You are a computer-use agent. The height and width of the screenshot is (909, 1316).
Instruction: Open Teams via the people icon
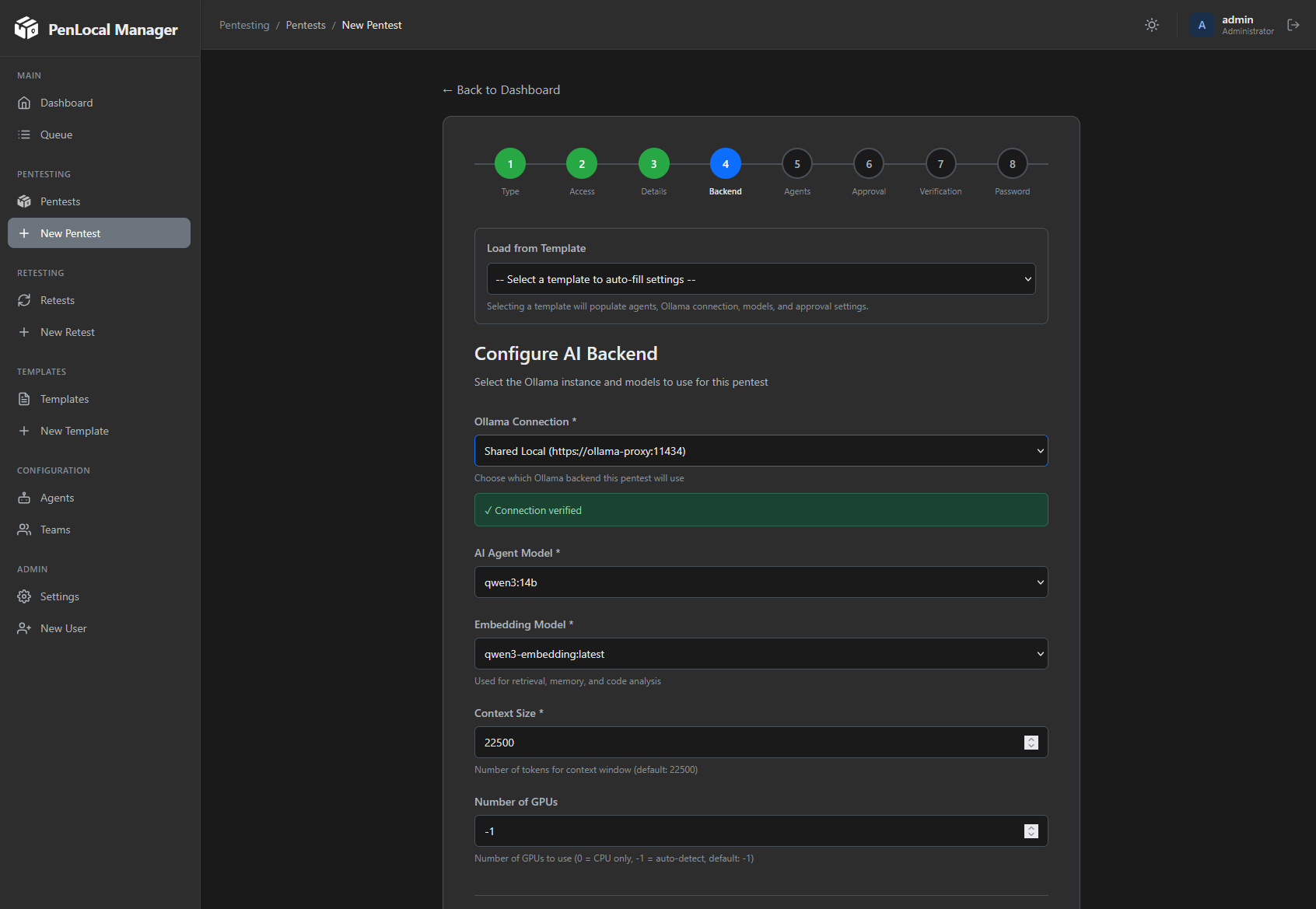pos(24,530)
